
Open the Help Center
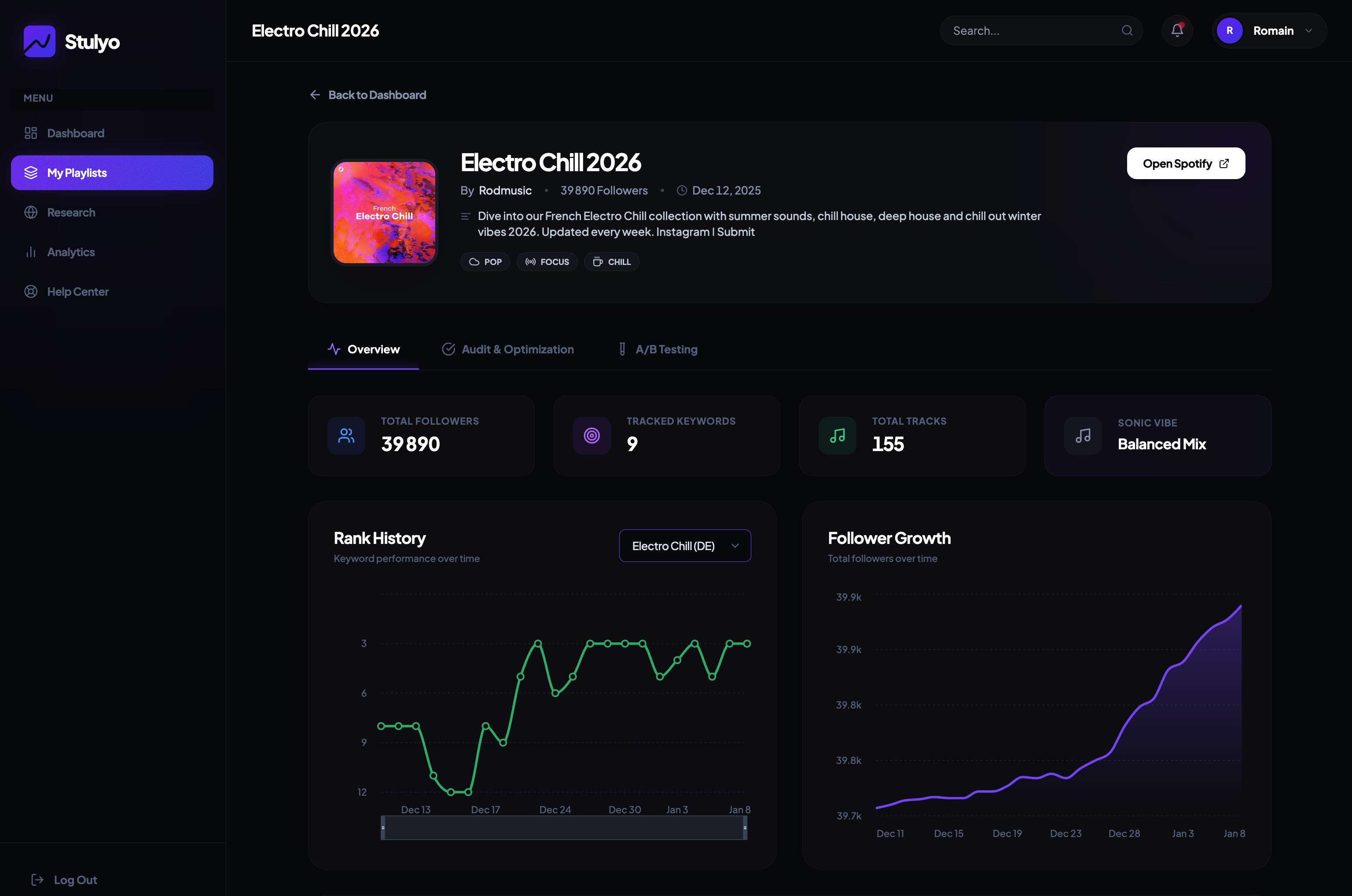(x=78, y=291)
